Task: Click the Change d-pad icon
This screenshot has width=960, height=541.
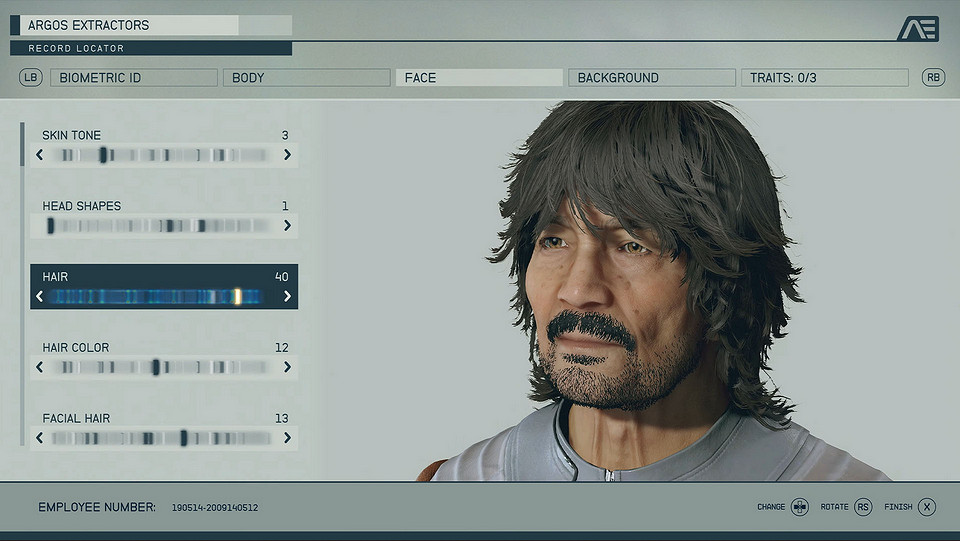Action: 799,507
